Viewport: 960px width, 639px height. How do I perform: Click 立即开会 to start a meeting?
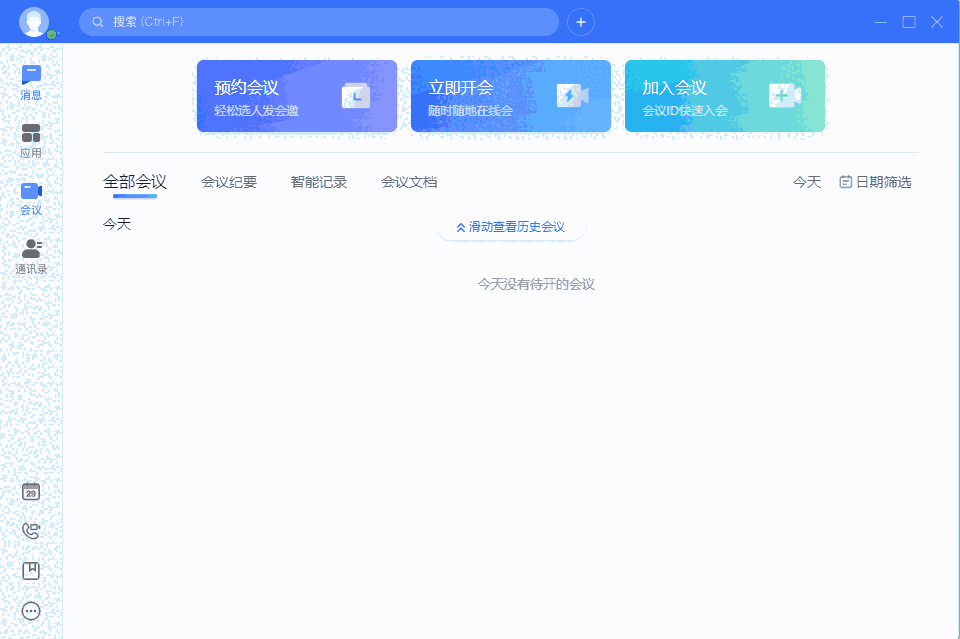[510, 96]
